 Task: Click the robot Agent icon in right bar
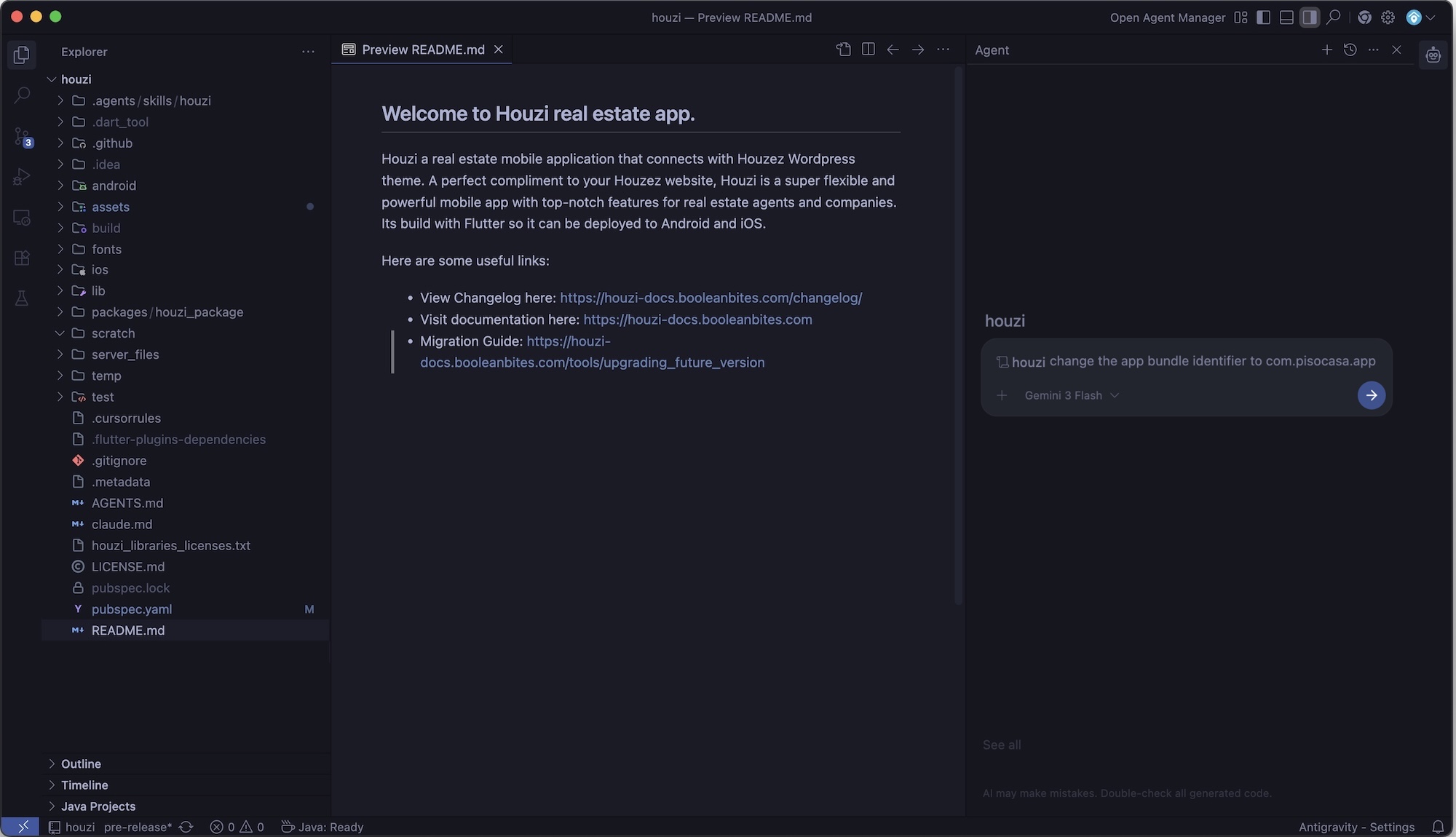(1433, 55)
